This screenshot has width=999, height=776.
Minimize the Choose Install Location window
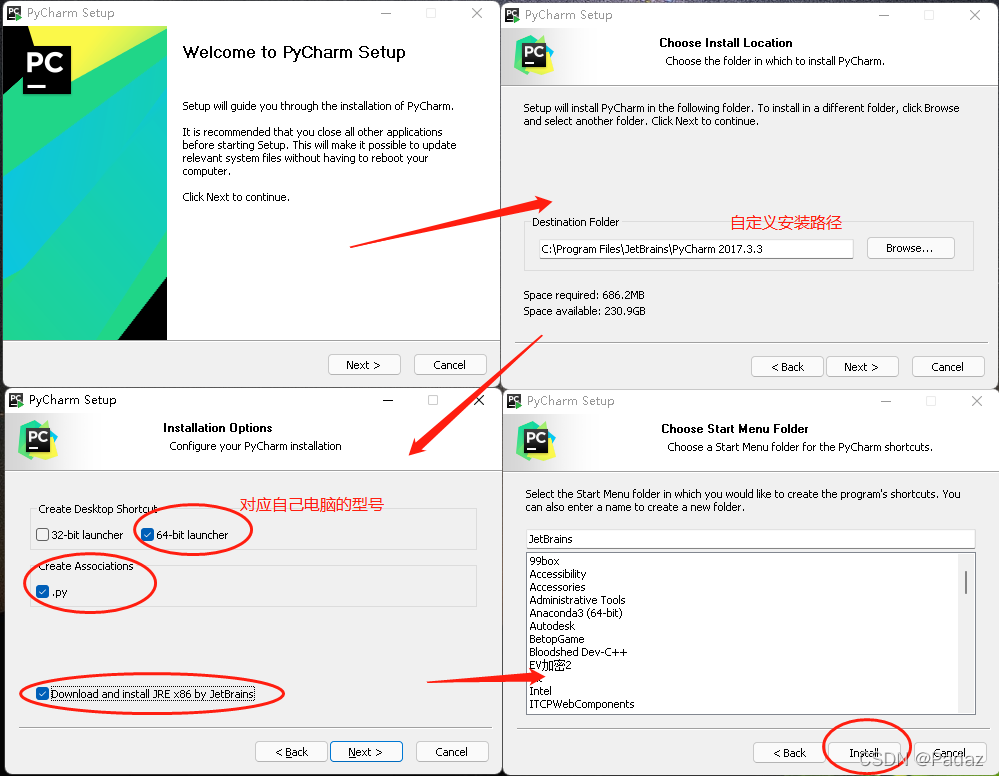pyautogui.click(x=884, y=15)
